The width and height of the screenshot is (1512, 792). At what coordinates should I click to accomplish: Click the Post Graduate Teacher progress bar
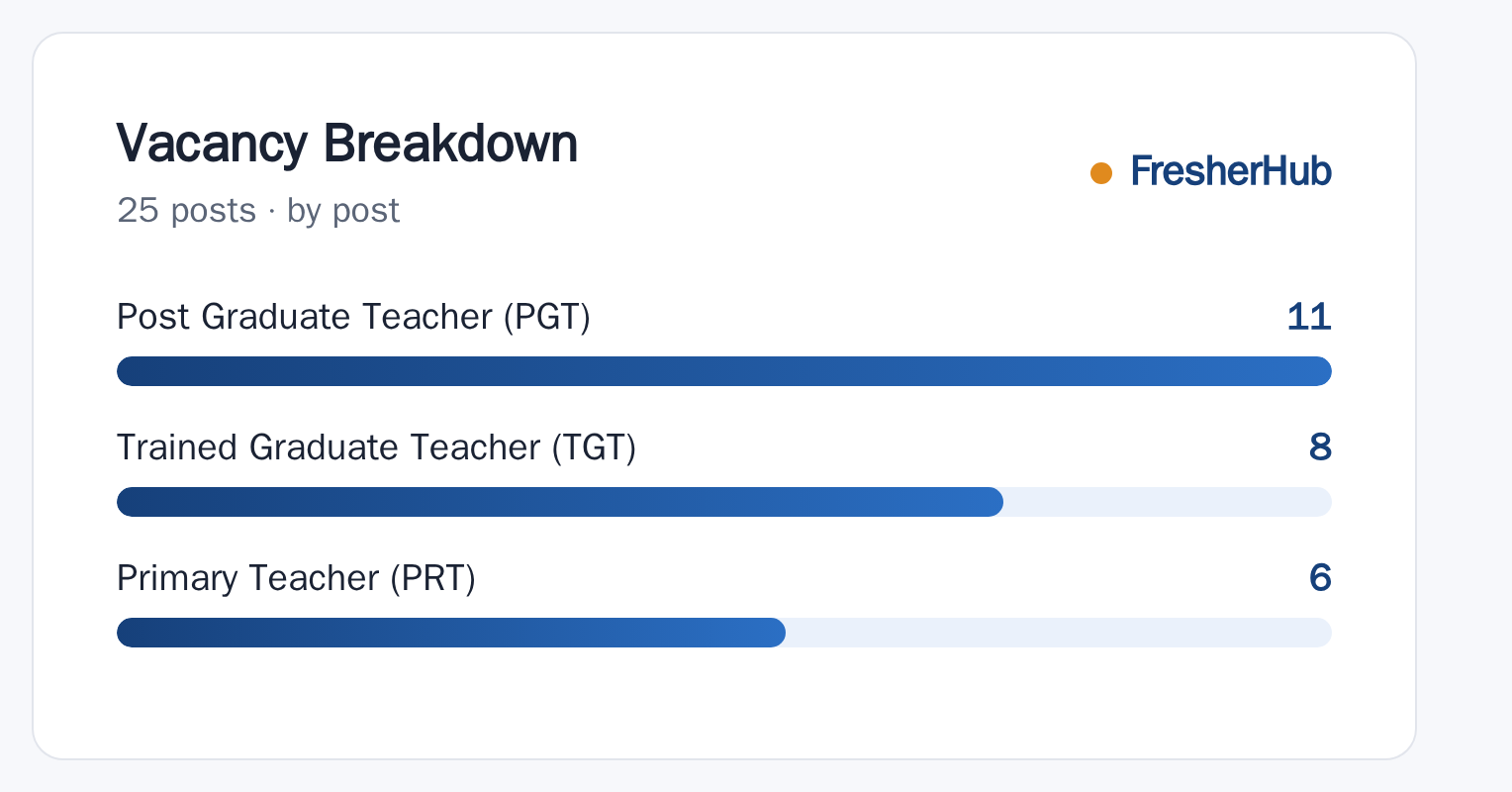click(x=724, y=371)
